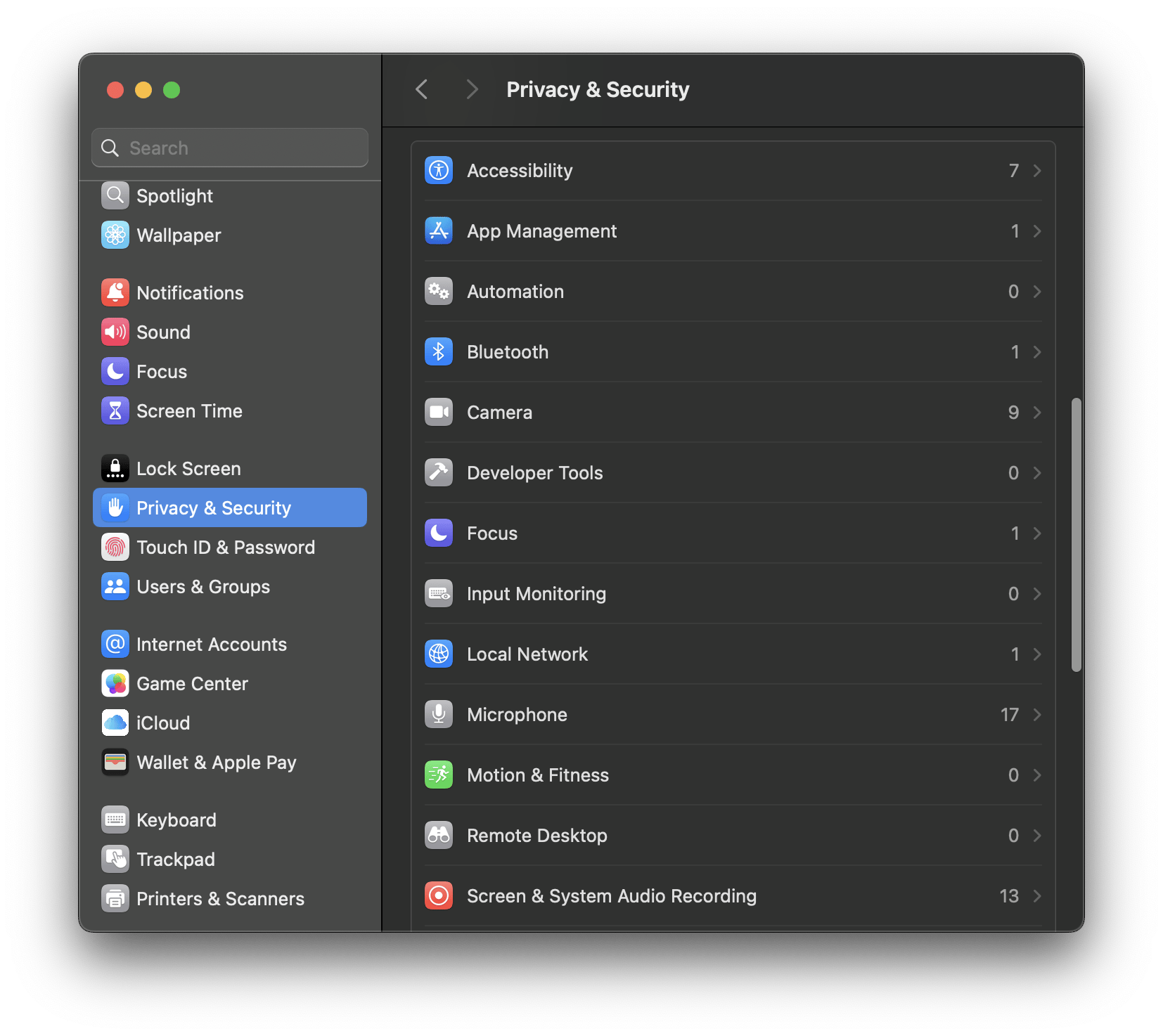Viewport: 1163px width, 1036px height.
Task: Click the Camera video icon
Action: 439,413
